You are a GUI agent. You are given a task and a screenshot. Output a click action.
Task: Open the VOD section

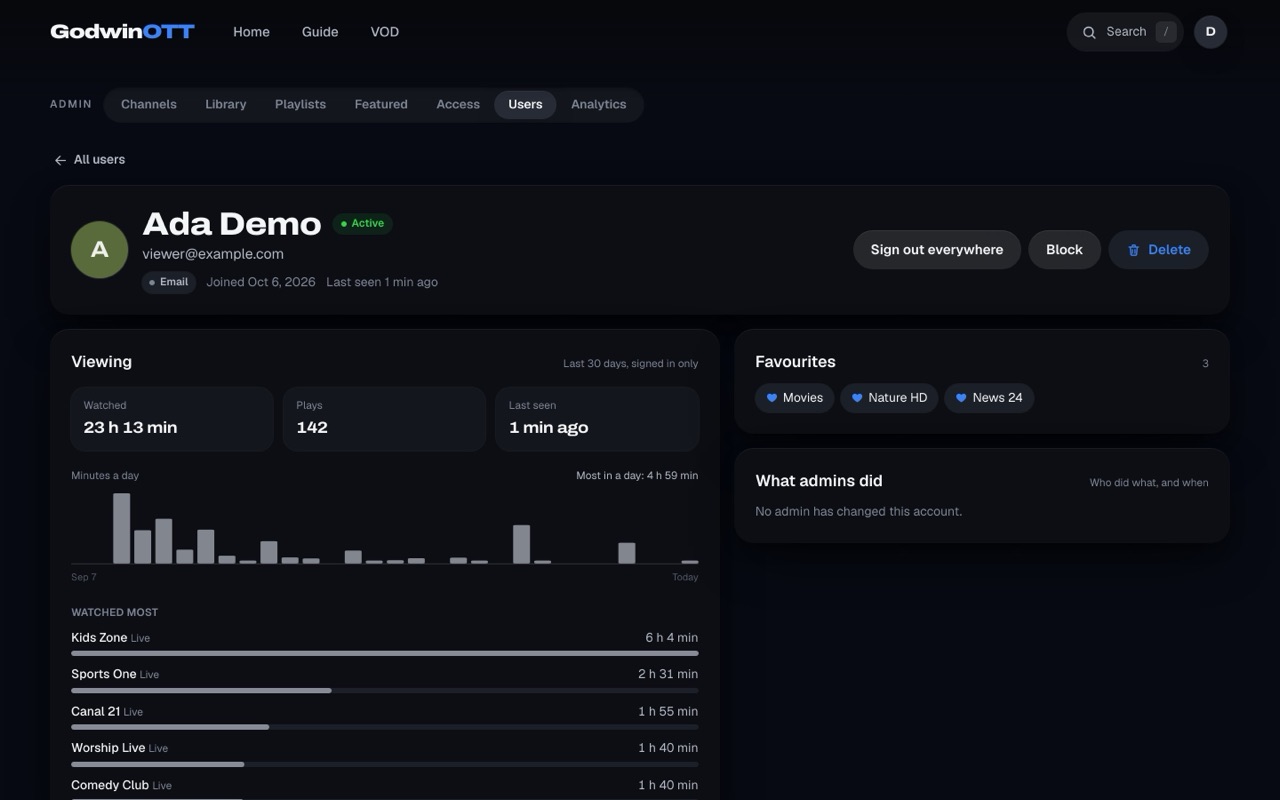[385, 32]
